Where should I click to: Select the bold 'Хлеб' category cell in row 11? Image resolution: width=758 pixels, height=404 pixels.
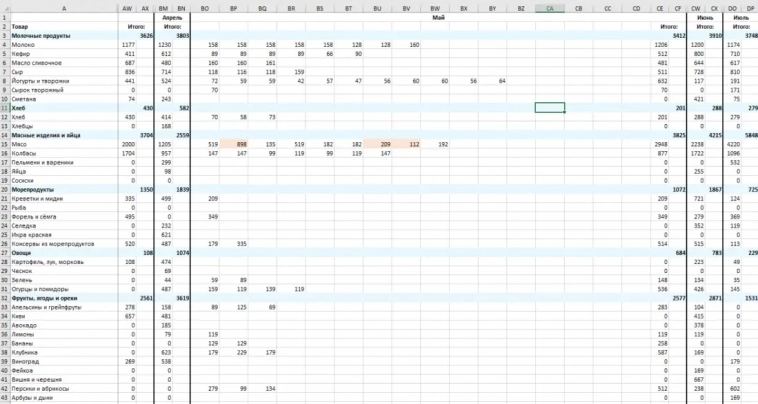click(x=64, y=108)
